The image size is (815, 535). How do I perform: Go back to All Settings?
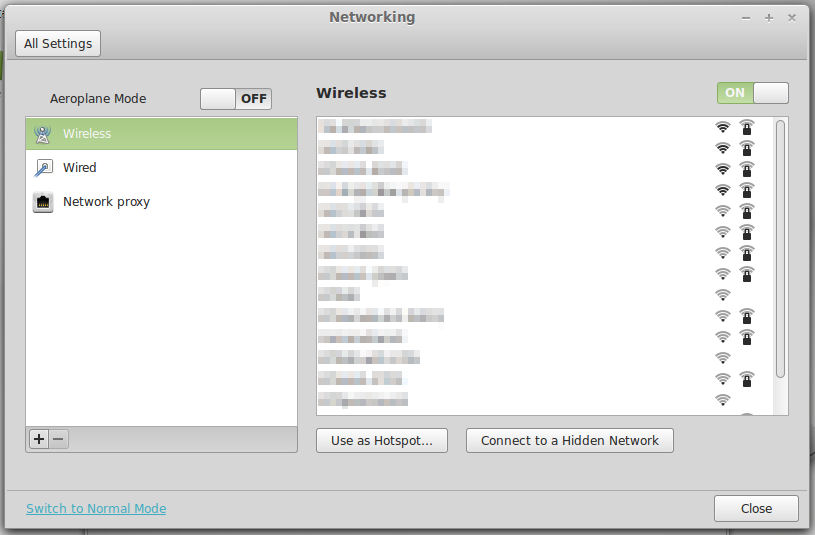pyautogui.click(x=58, y=43)
